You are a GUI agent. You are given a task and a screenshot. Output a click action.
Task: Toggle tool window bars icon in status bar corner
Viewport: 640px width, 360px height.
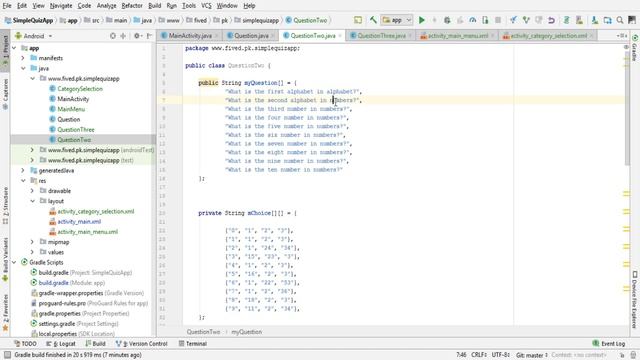tap(7, 355)
